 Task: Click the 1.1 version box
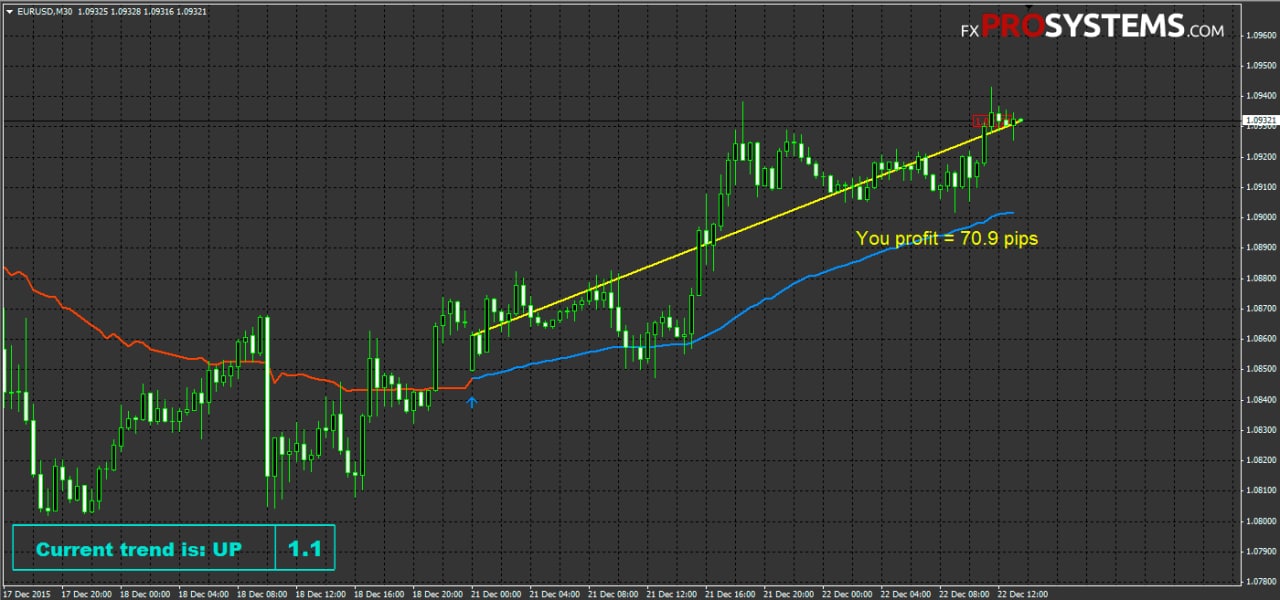305,549
